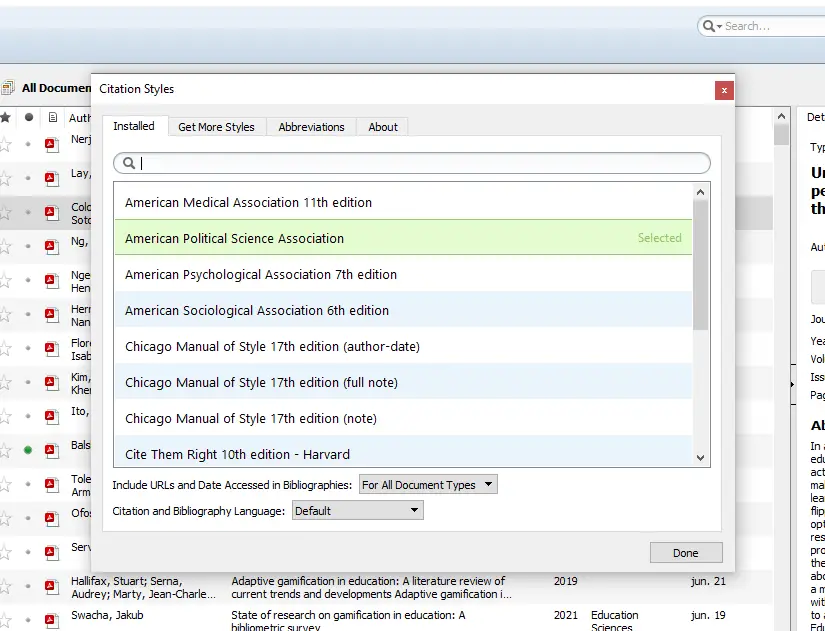Click the Authors column header
This screenshot has width=825, height=631.
79,118
